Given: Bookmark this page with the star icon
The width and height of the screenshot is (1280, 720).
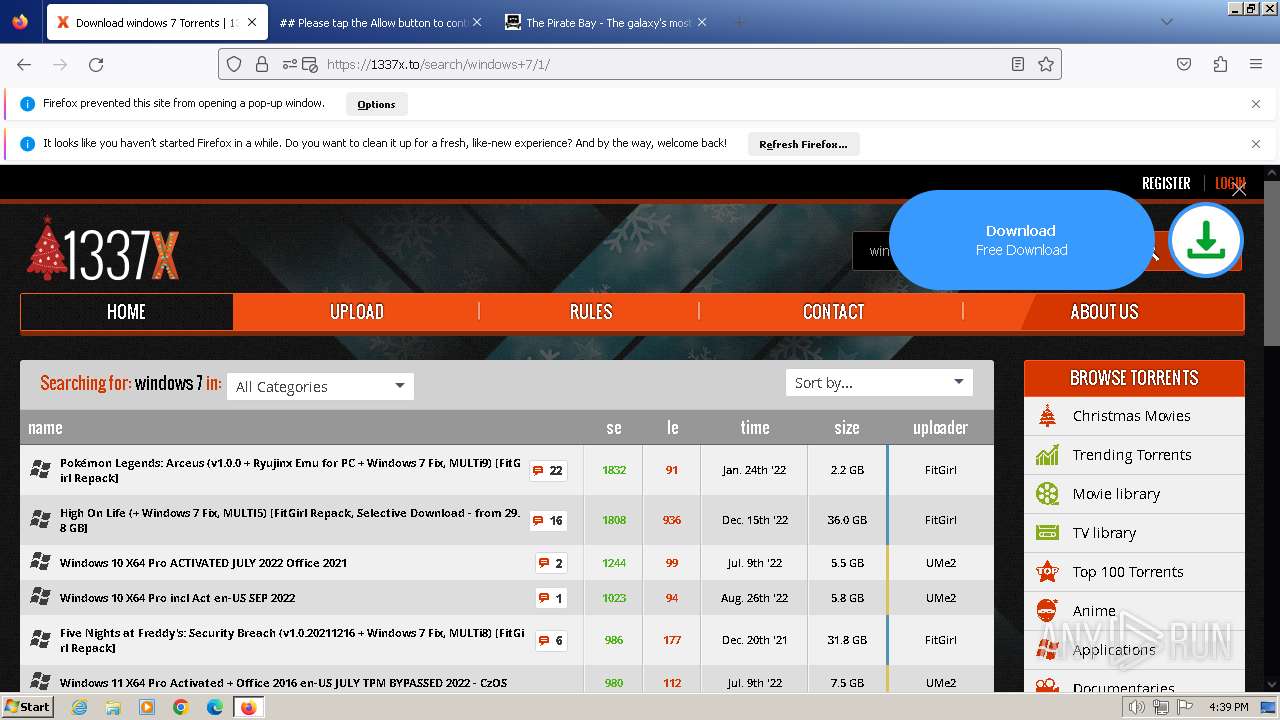Looking at the screenshot, I should [x=1046, y=64].
